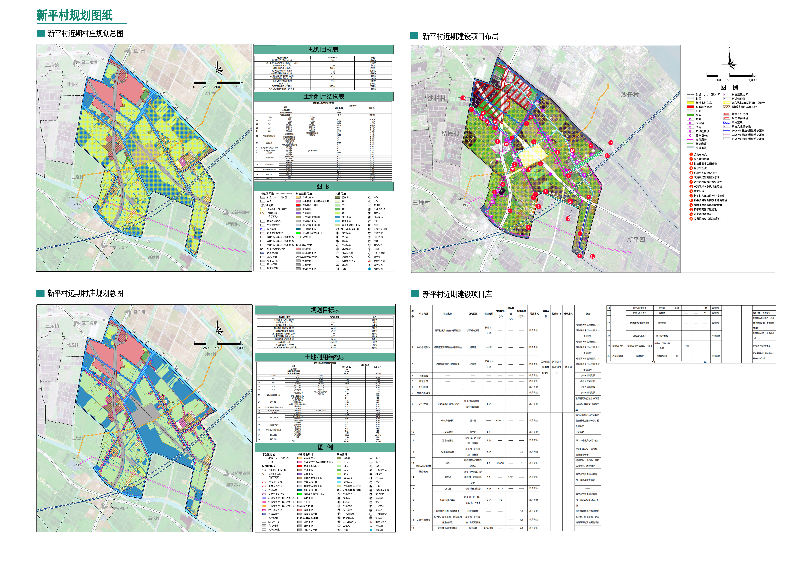Click the scale bar under the top-right north arrow

[x=731, y=74]
